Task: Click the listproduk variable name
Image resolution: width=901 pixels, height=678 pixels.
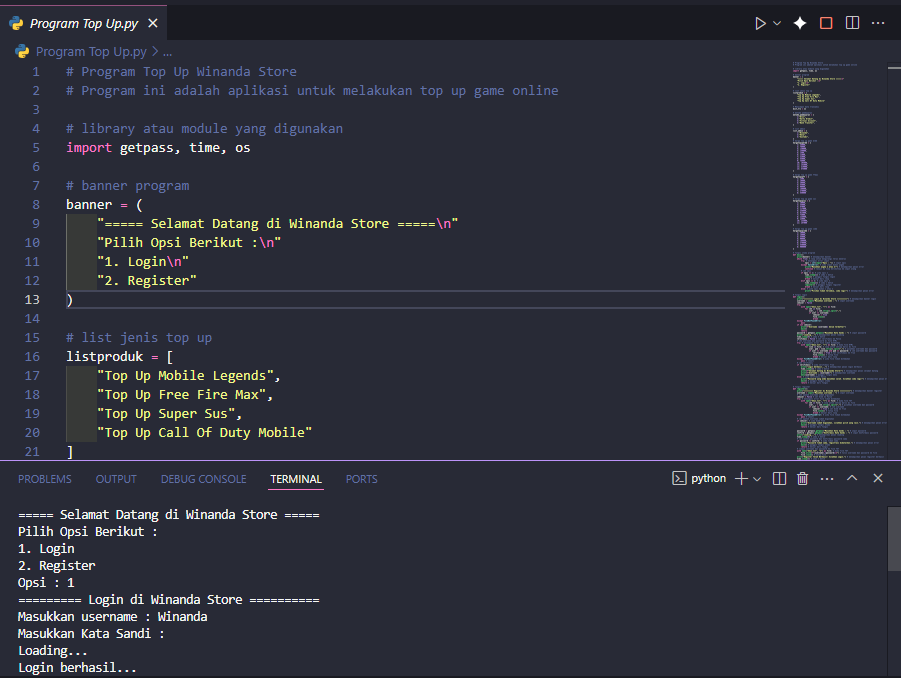Action: pyautogui.click(x=105, y=356)
